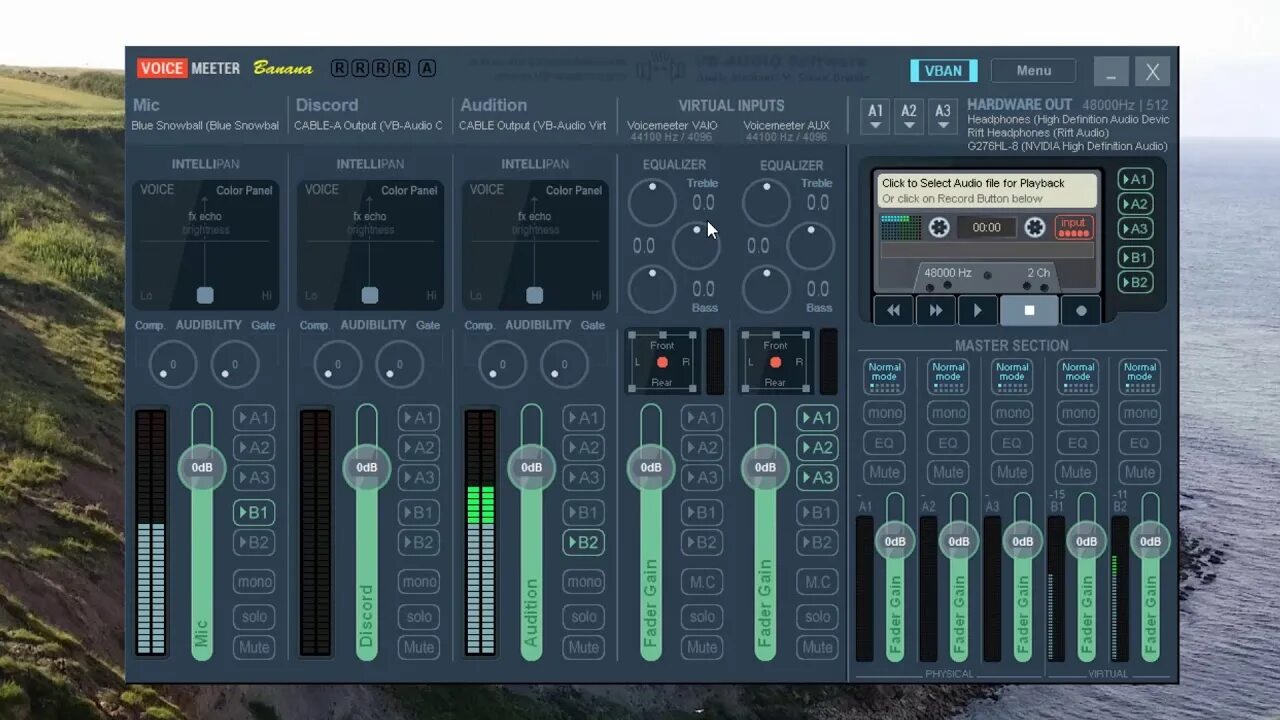
Task: Click the Mic fader 0dB knob
Action: (202, 467)
